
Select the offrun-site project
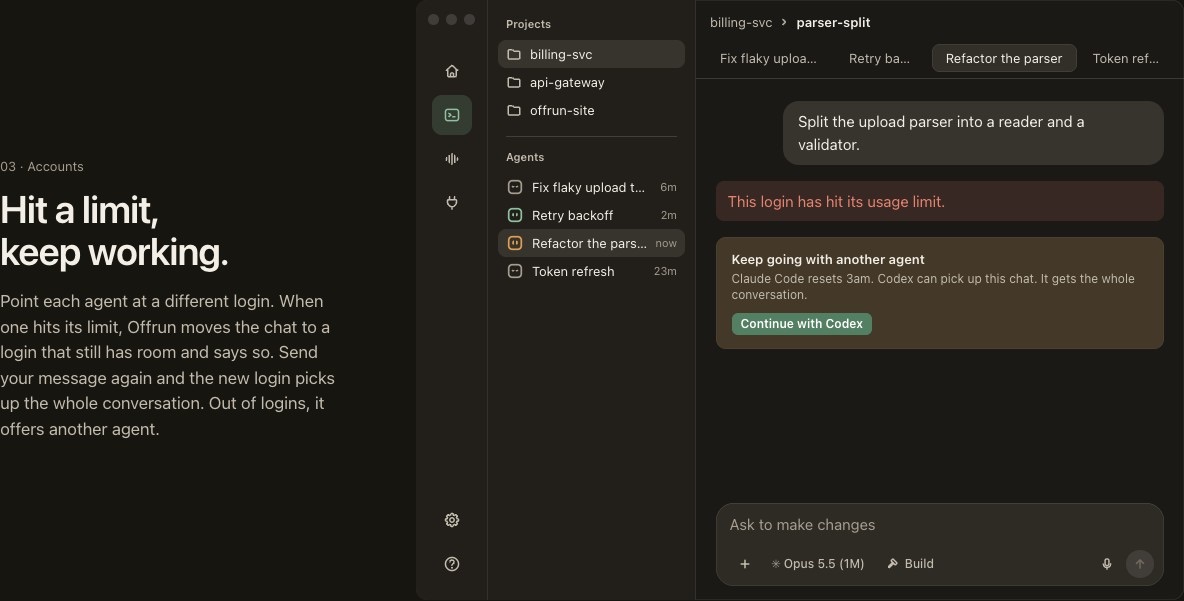(x=591, y=110)
